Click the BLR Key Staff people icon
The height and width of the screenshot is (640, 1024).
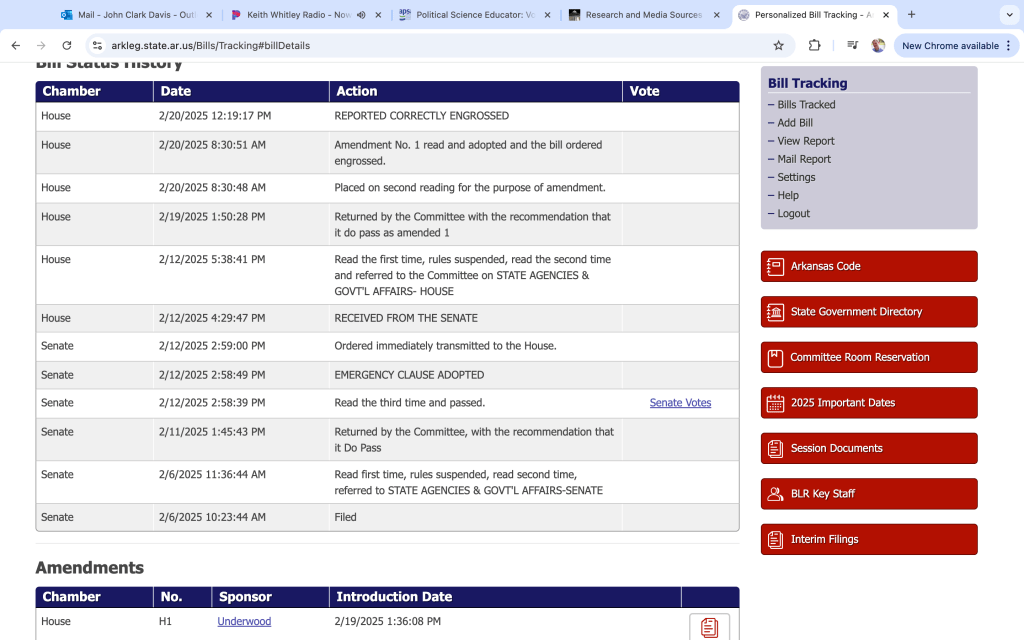click(x=775, y=494)
